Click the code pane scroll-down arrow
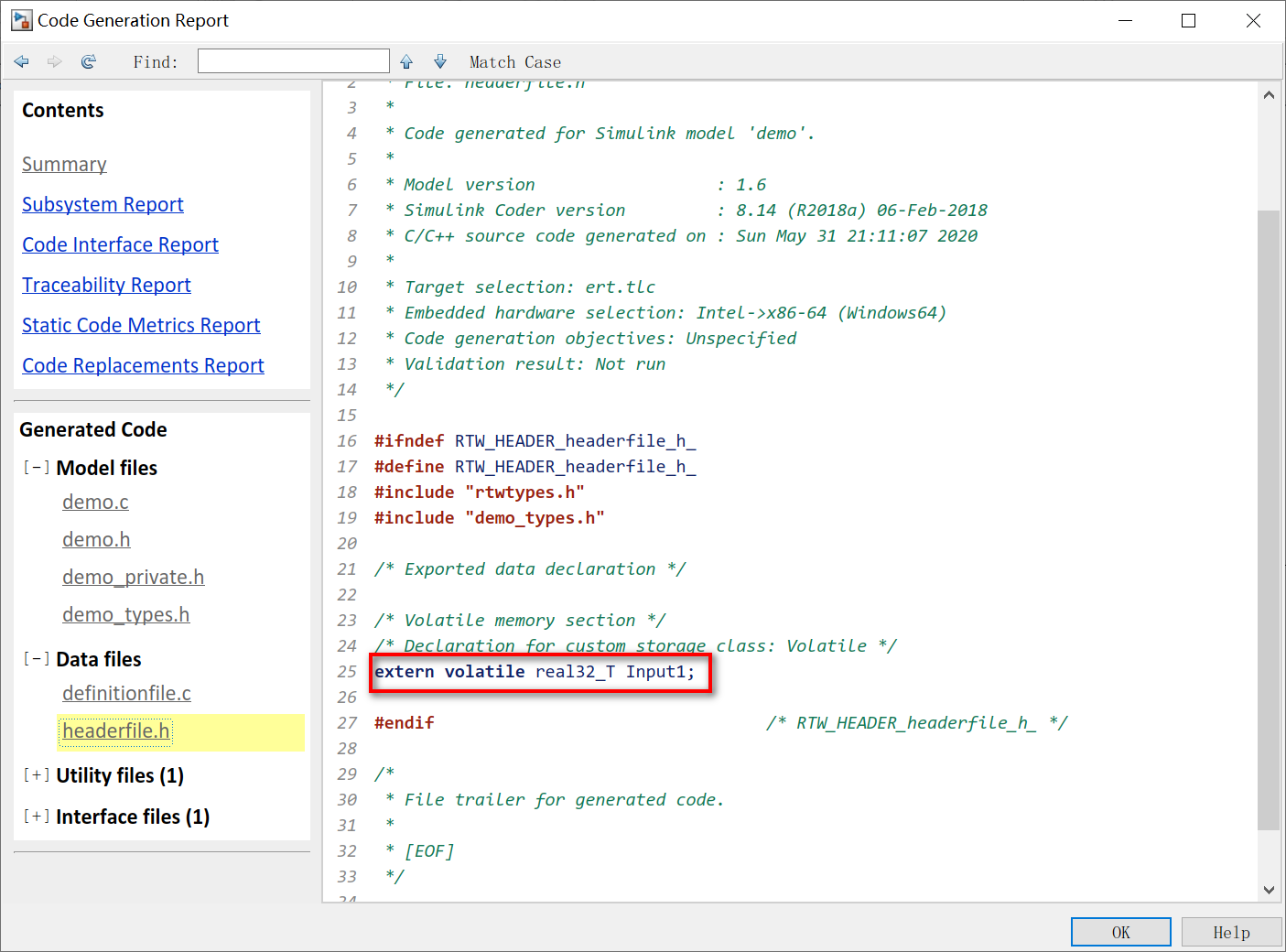Screen dimensions: 1286x952 point(1269,889)
